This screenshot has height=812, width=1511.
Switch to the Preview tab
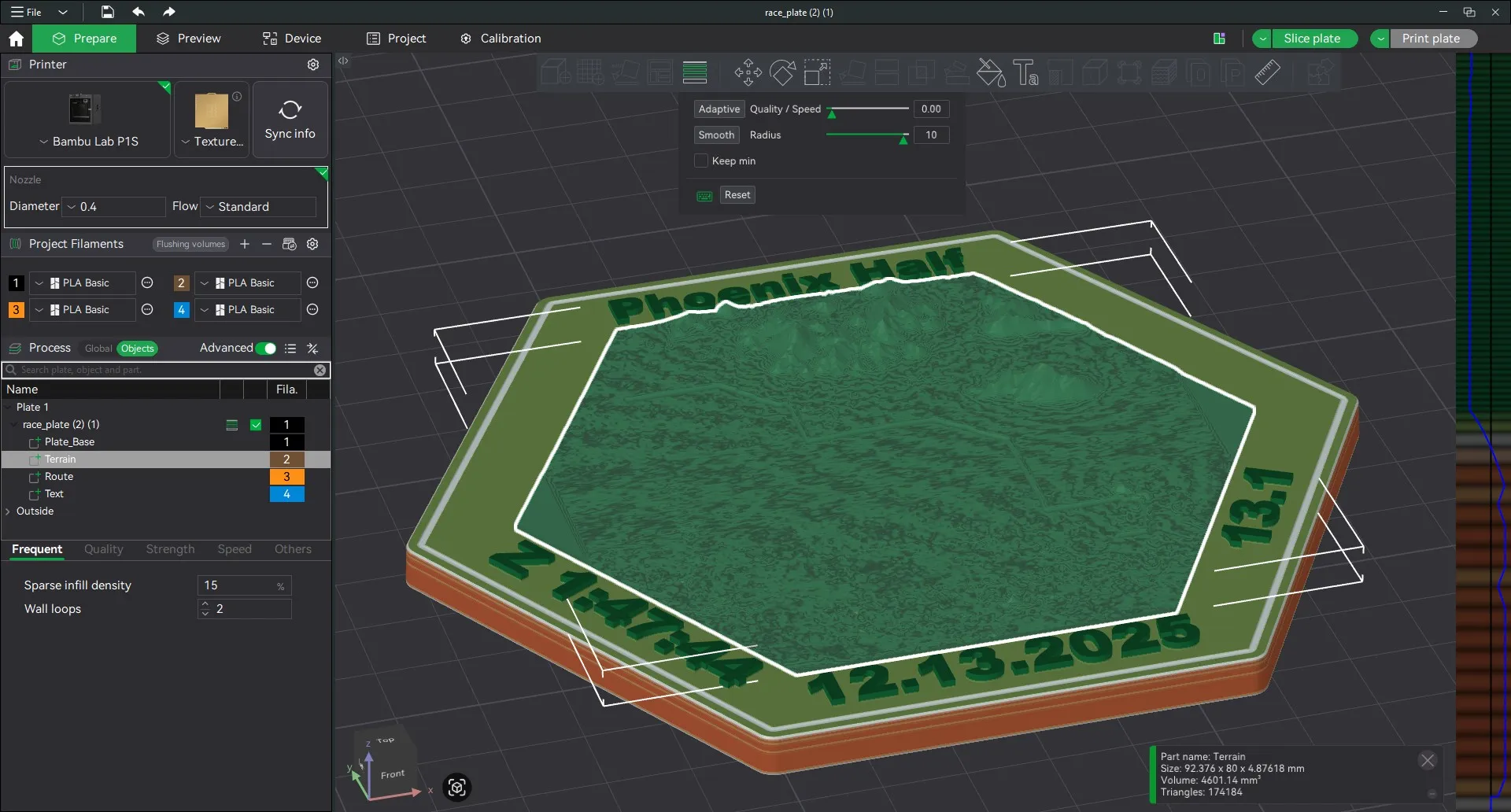(188, 39)
